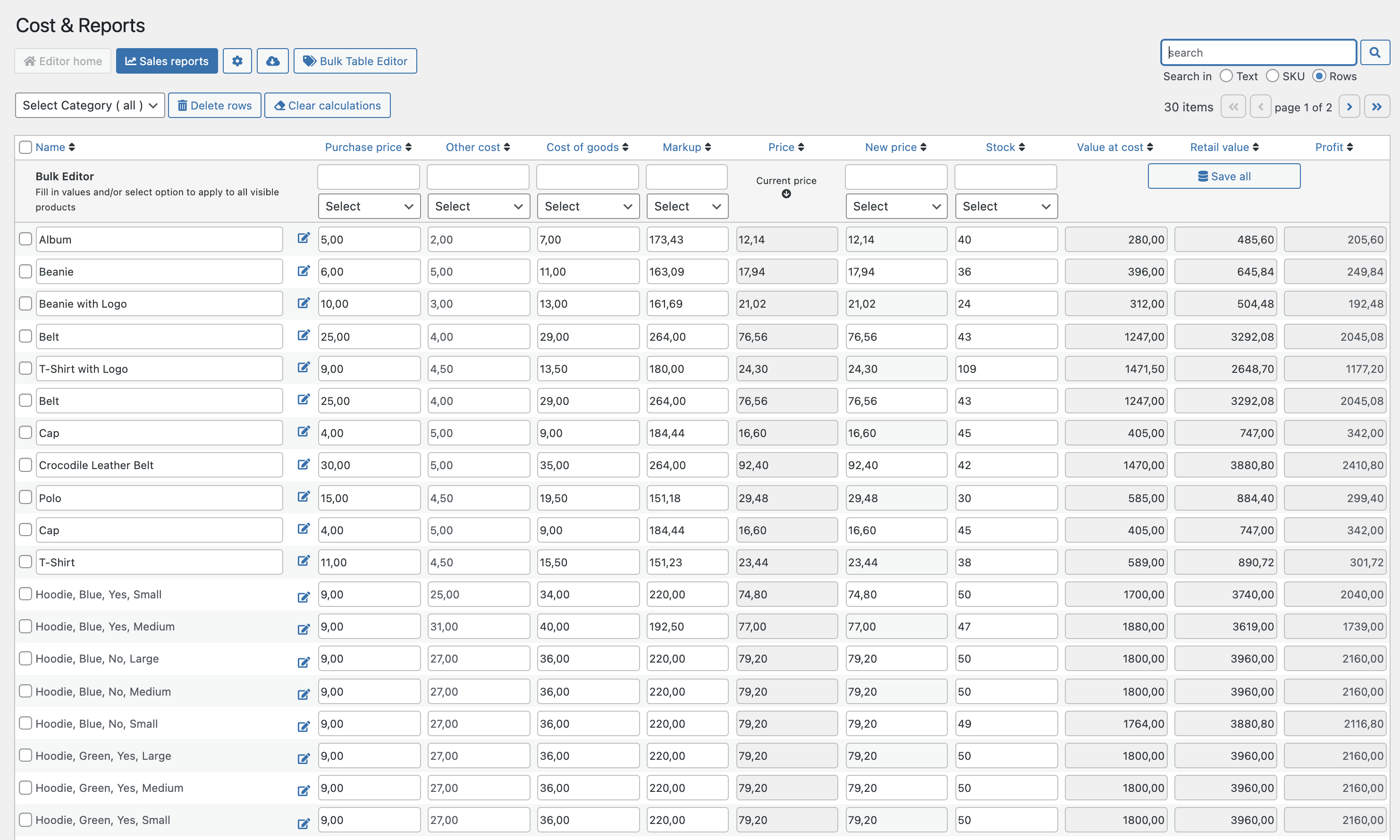Sort by Cost of goods header
This screenshot has width=1400, height=840.
coord(587,147)
